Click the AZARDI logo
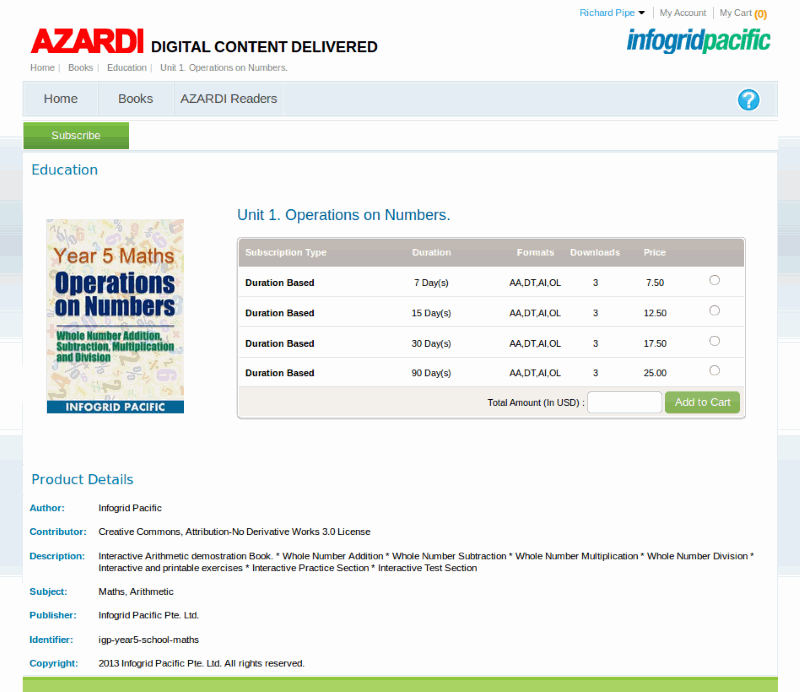Screen dimensions: 800x692 point(87,41)
